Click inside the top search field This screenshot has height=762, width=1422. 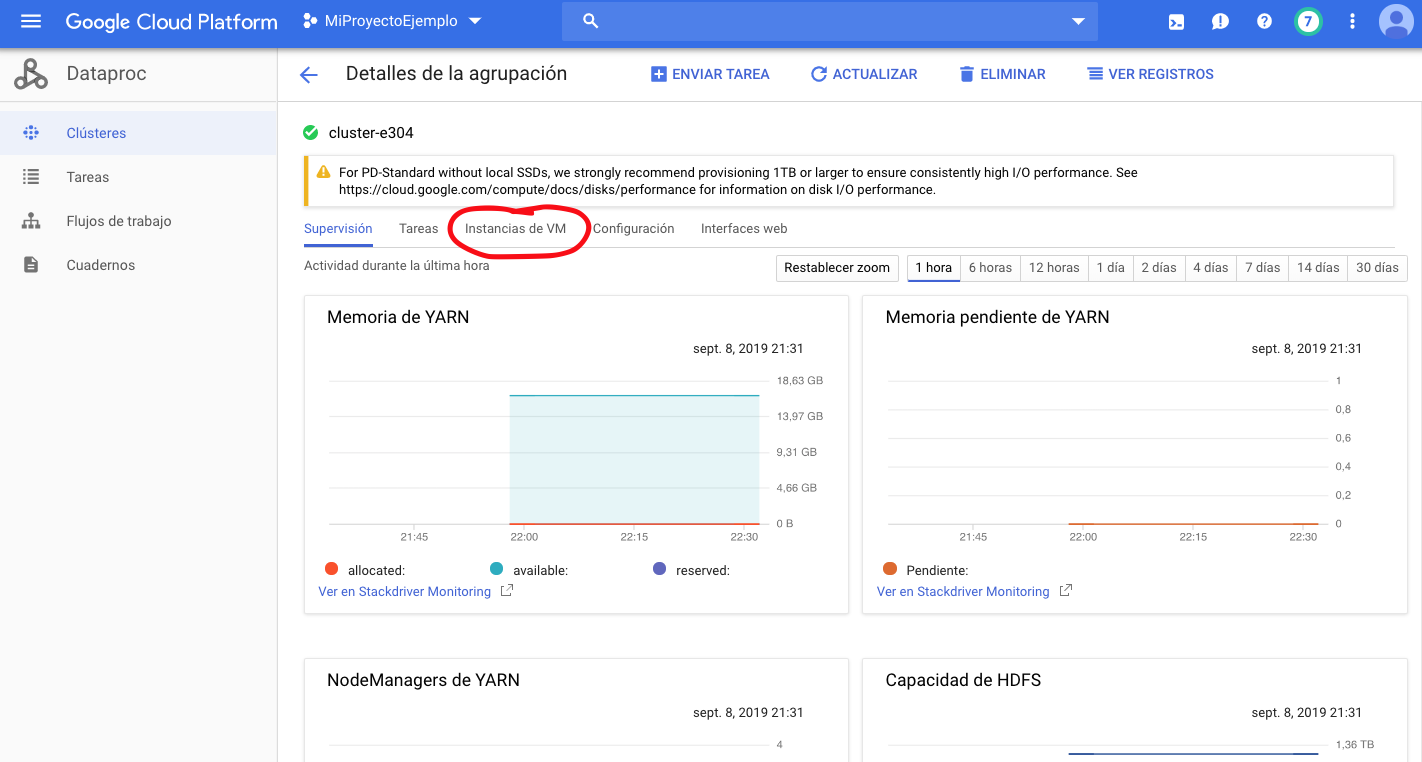click(x=830, y=21)
